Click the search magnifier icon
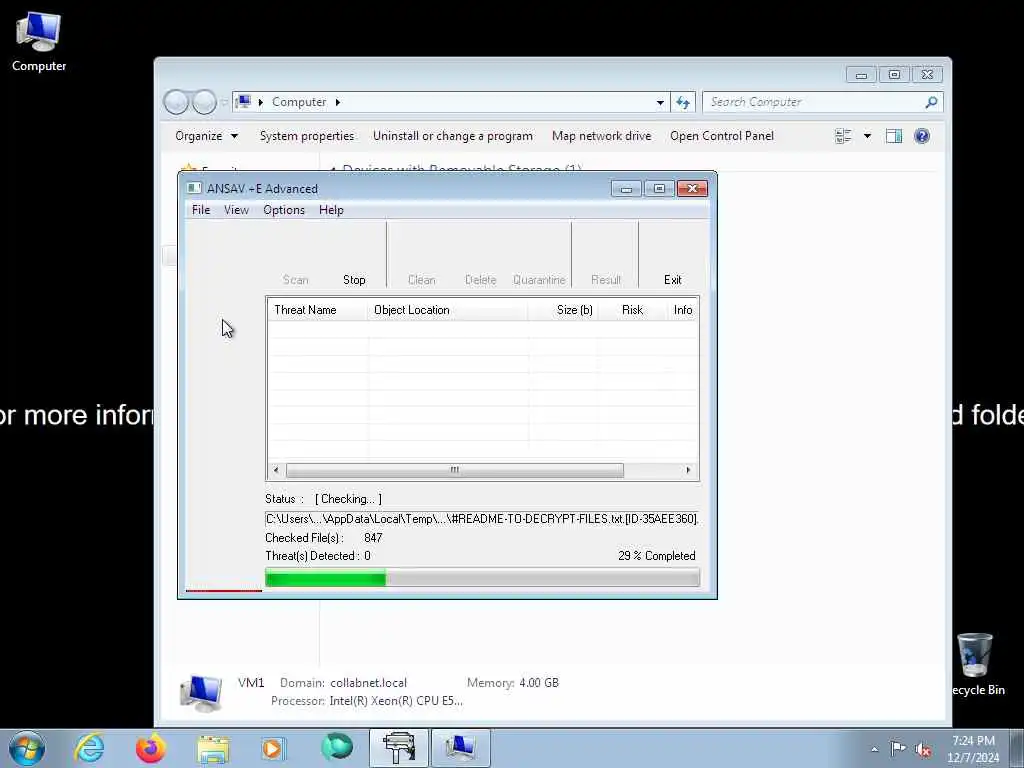1024x768 pixels. tap(931, 102)
